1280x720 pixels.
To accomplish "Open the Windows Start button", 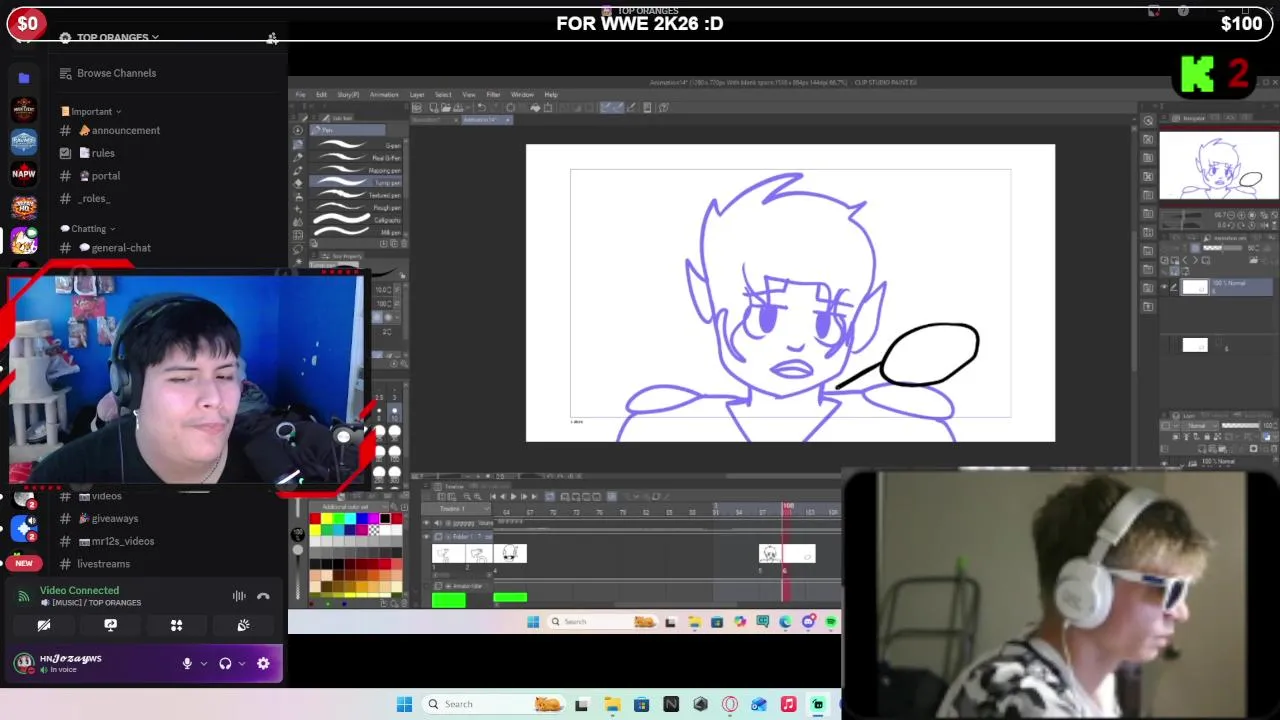I will (x=404, y=704).
